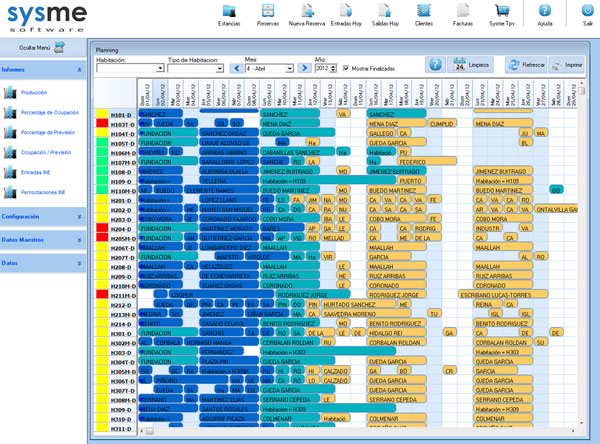Click the planning help question-mark button
600x444 pixels.
tap(435, 65)
